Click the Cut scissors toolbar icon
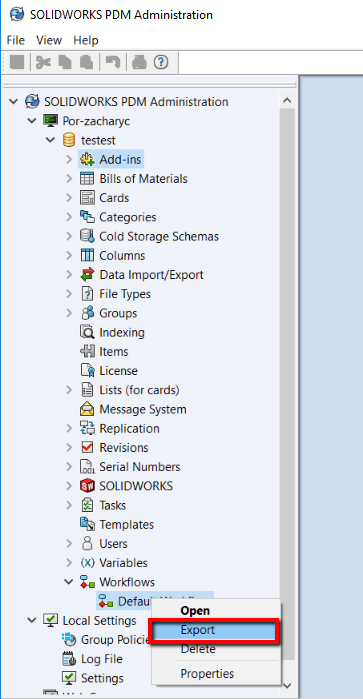The width and height of the screenshot is (363, 699). [x=43, y=62]
